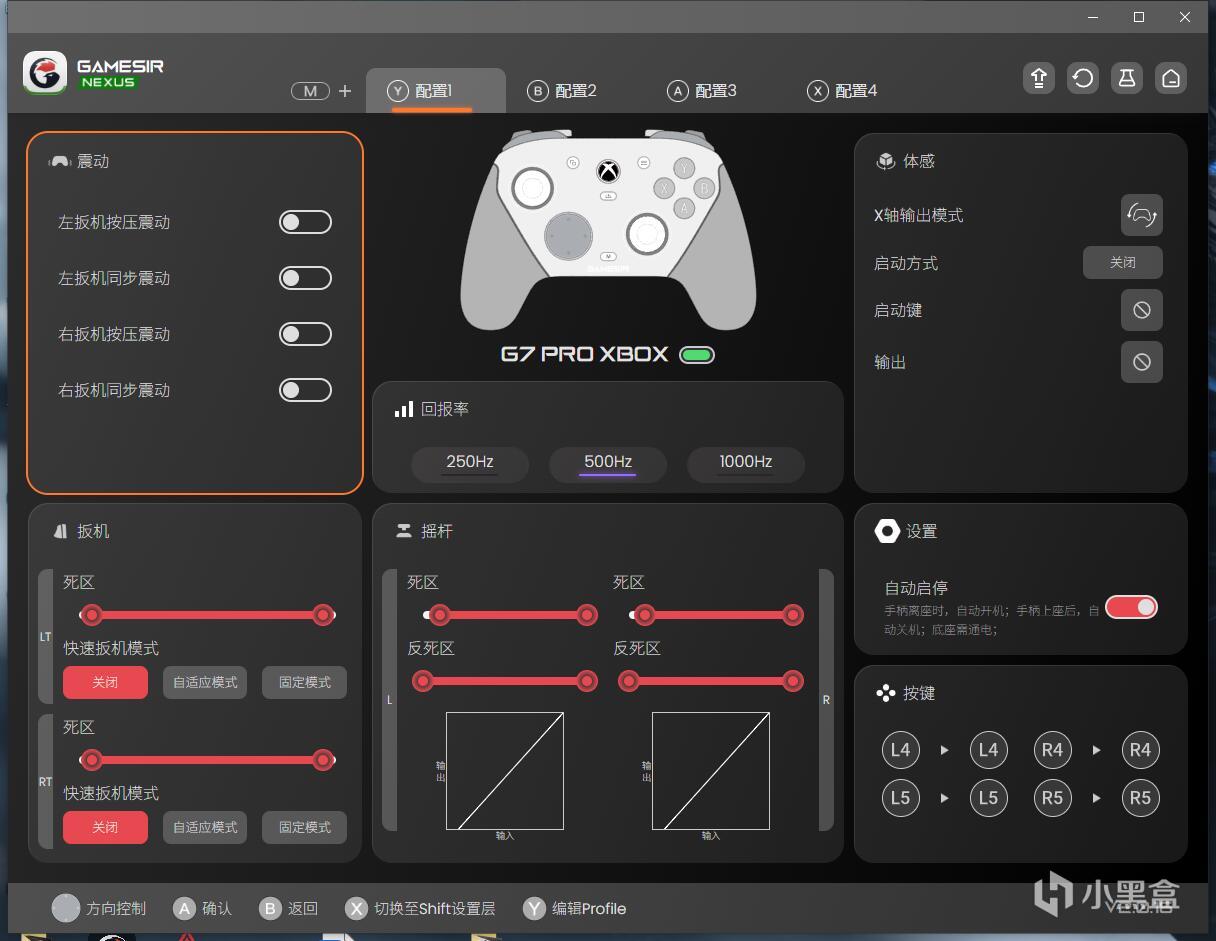Select LT 自适应模式 button
Screen dimensions: 1216x941
click(x=205, y=682)
